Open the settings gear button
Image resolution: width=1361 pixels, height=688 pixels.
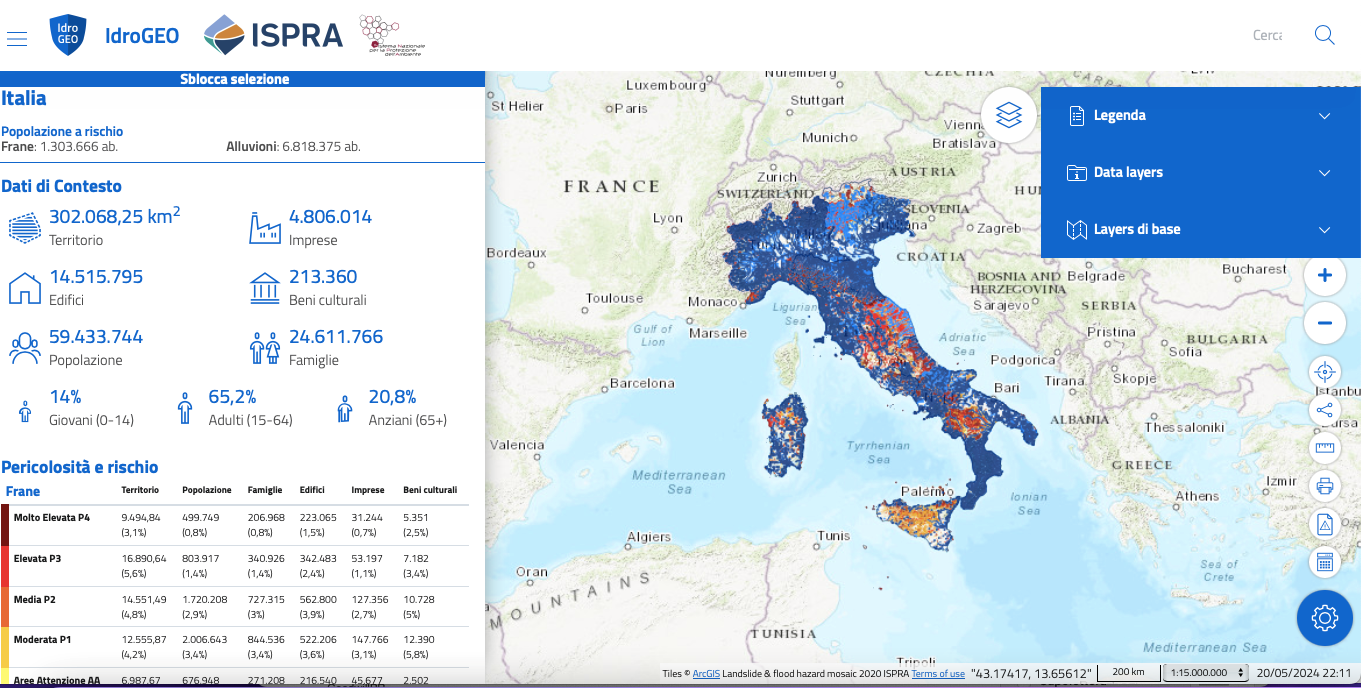(1325, 618)
